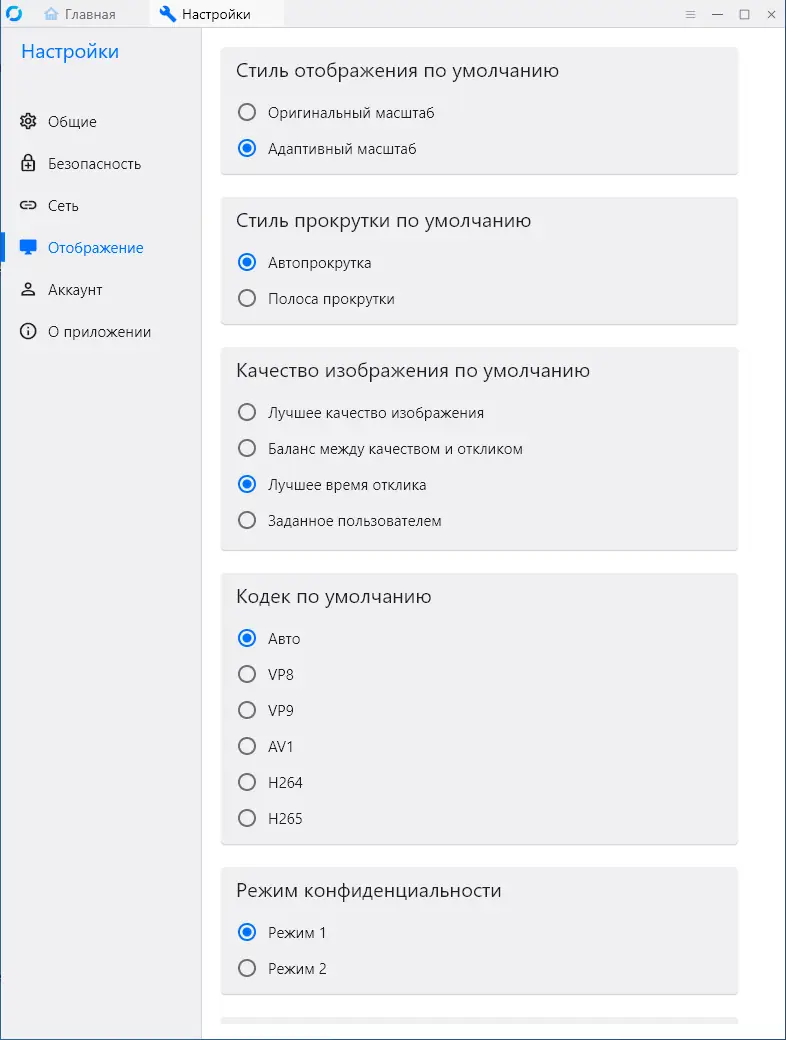This screenshot has width=786, height=1040.
Task: Click the О приложении info icon
Action: pyautogui.click(x=28, y=331)
